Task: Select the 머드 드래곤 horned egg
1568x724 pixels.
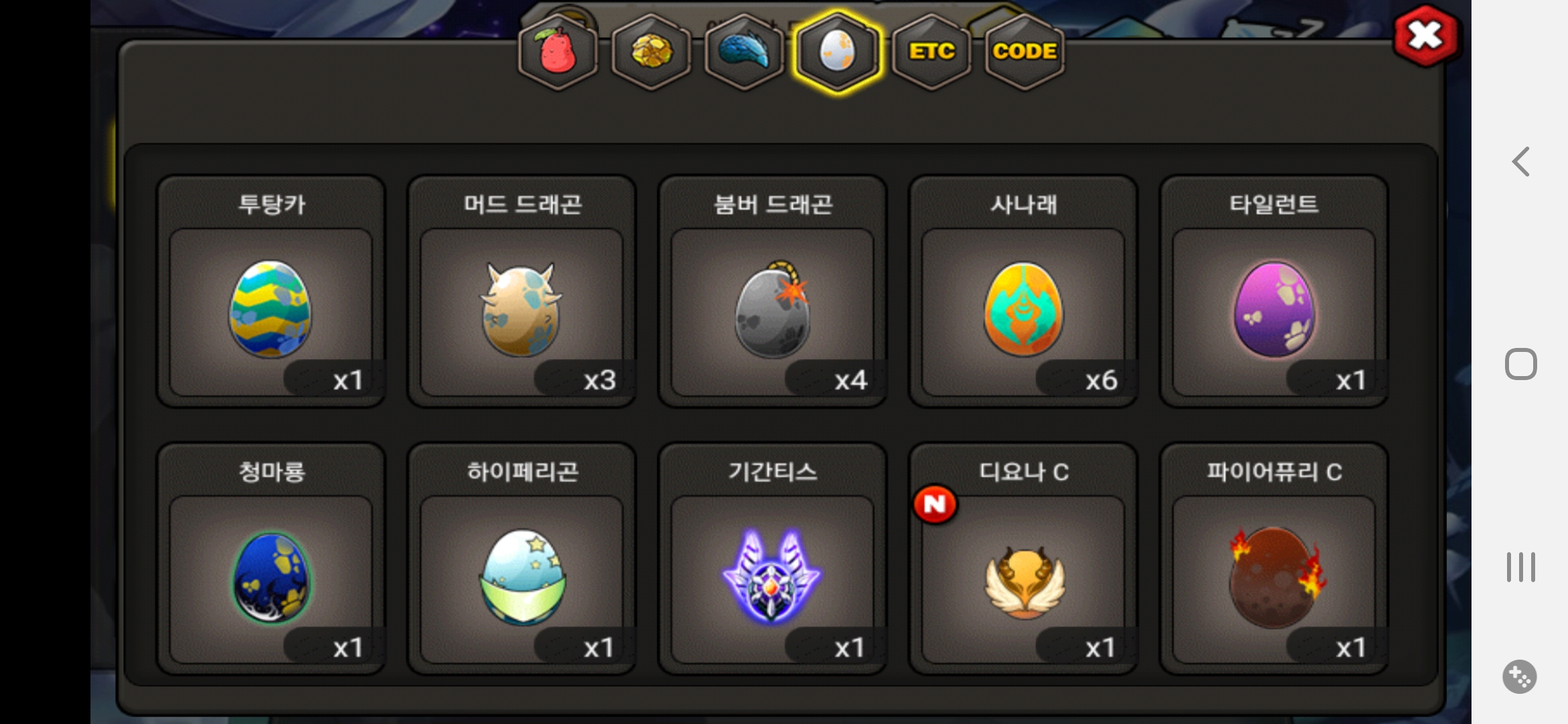Action: (521, 292)
